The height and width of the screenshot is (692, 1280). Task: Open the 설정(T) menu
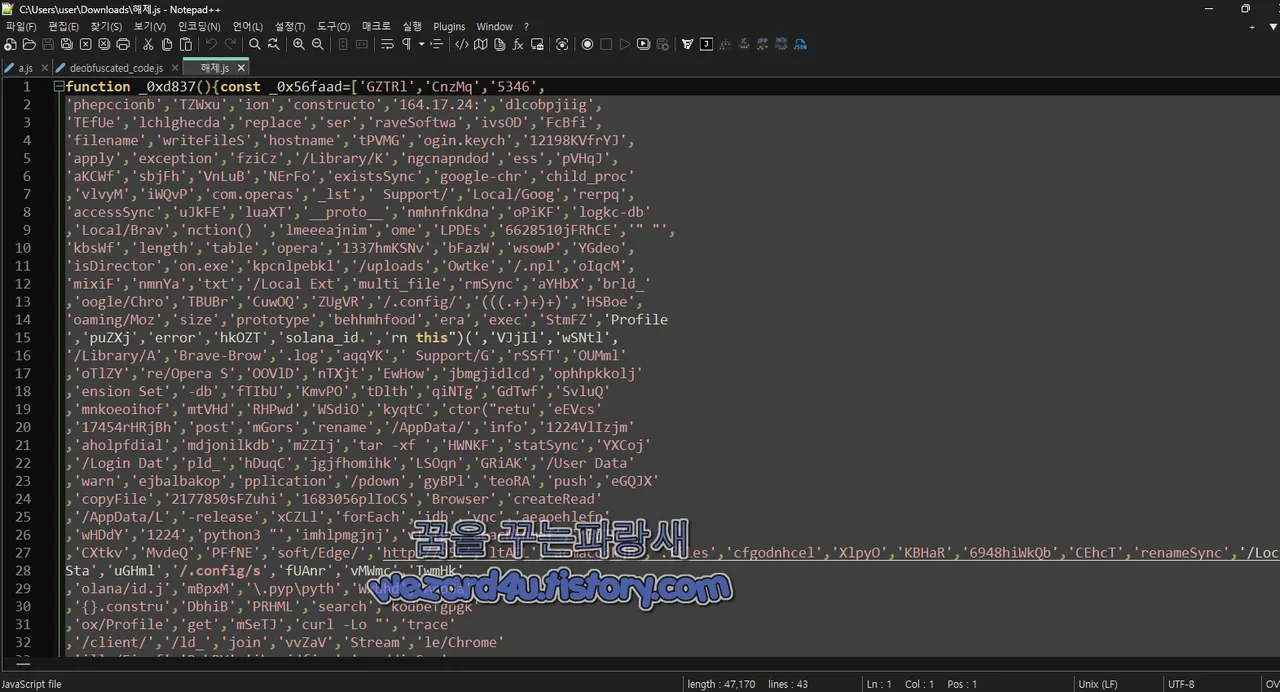290,26
